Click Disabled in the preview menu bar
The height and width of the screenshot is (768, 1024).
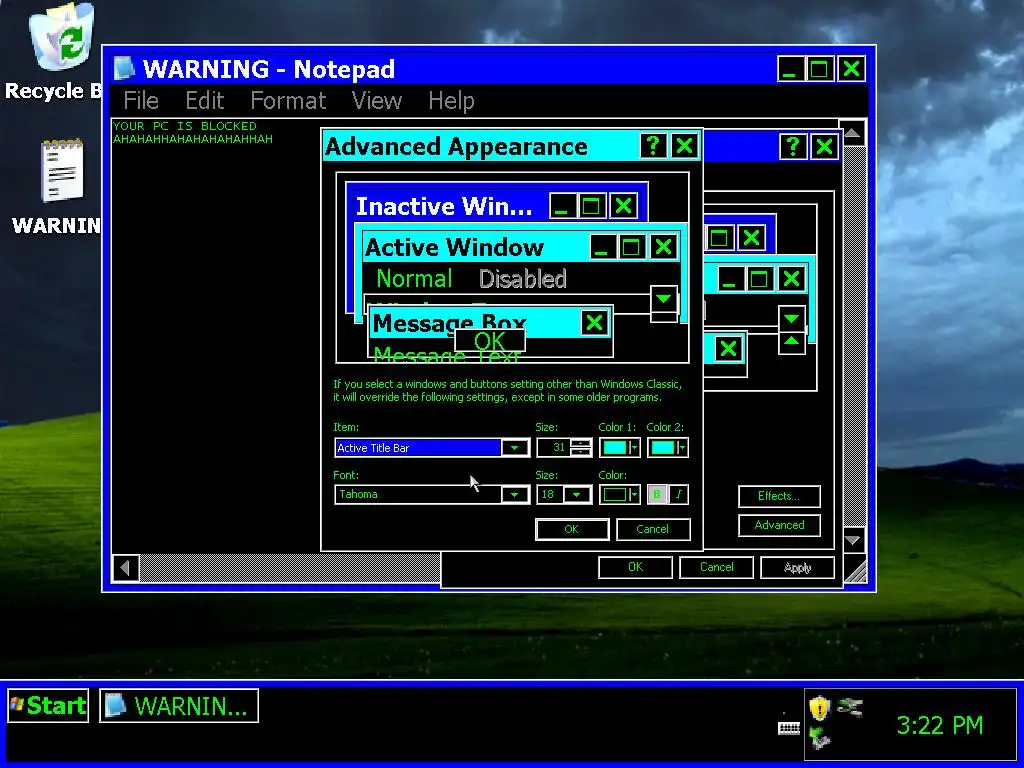pos(522,279)
